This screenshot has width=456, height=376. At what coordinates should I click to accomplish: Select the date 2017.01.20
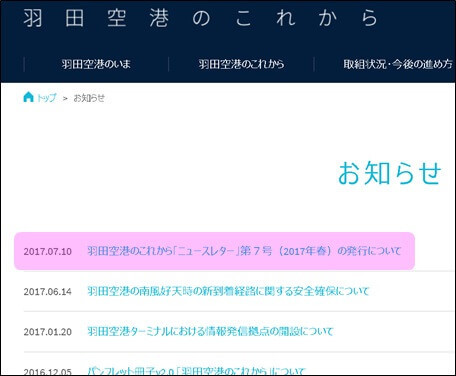click(x=48, y=332)
